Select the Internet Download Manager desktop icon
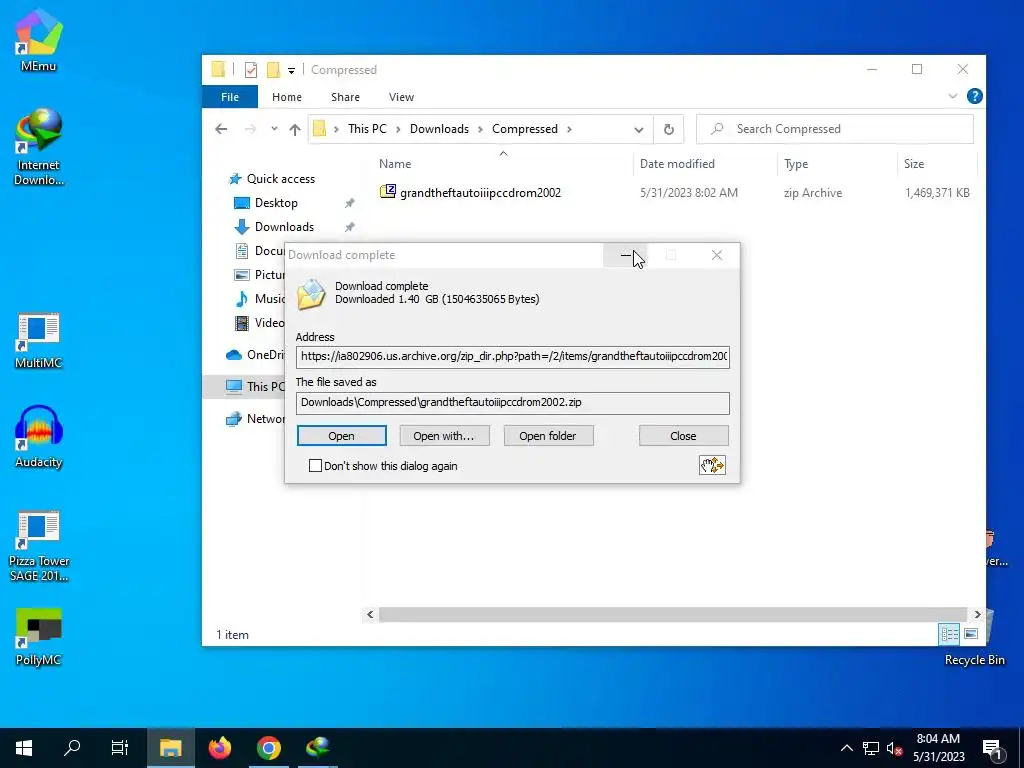This screenshot has height=768, width=1024. tap(39, 147)
